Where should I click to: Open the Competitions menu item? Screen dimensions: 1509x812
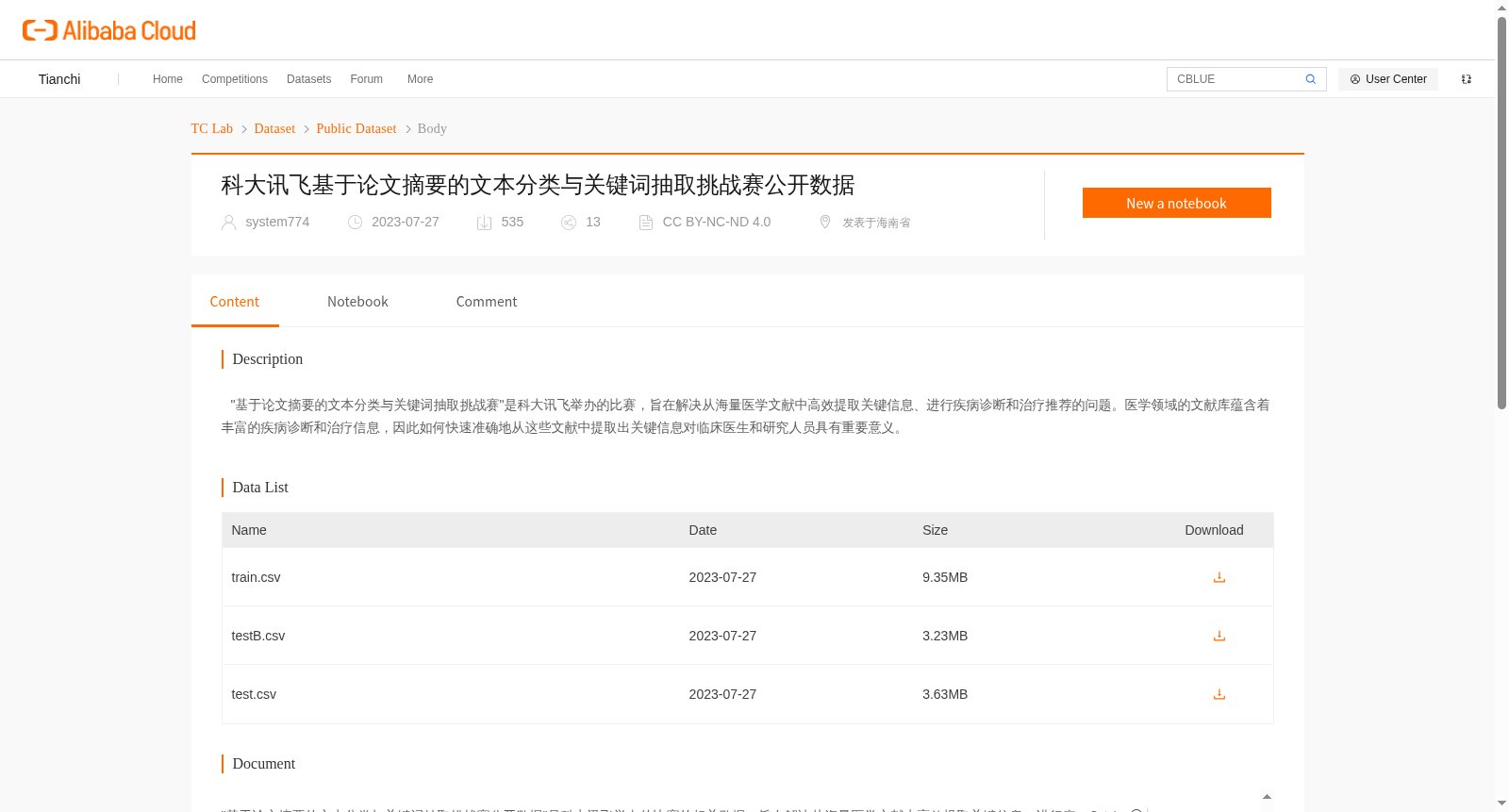pyautogui.click(x=235, y=79)
